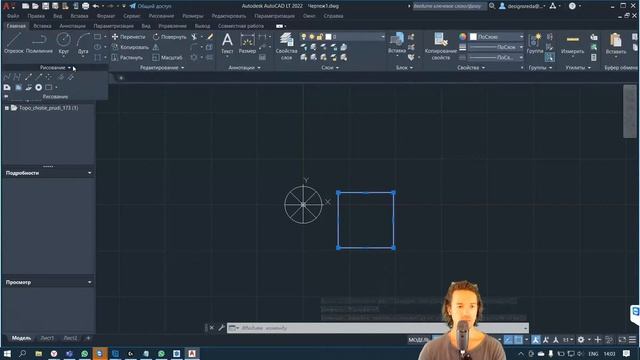Screen dimensions: 640x360
Task: Click the search magnifier icon in title bar
Action: [492, 6]
